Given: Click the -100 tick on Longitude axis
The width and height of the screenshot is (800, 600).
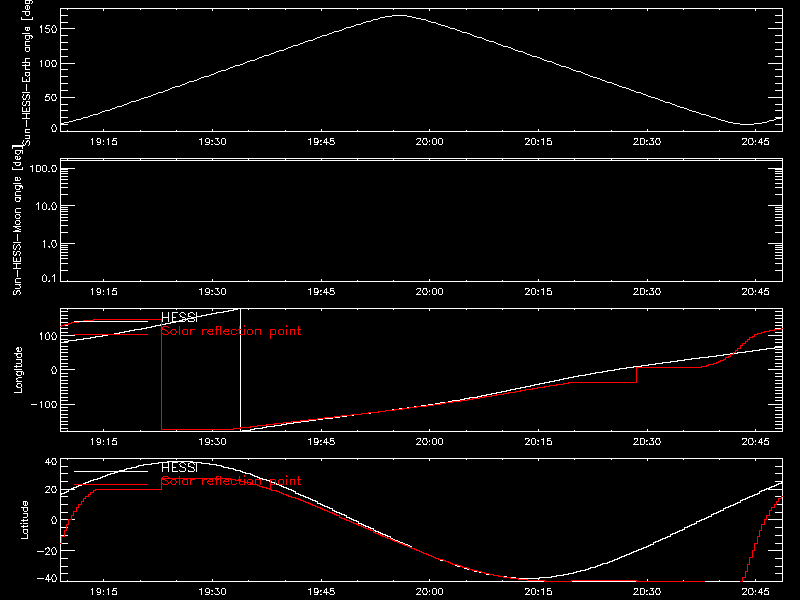Looking at the screenshot, I should coord(44,404).
